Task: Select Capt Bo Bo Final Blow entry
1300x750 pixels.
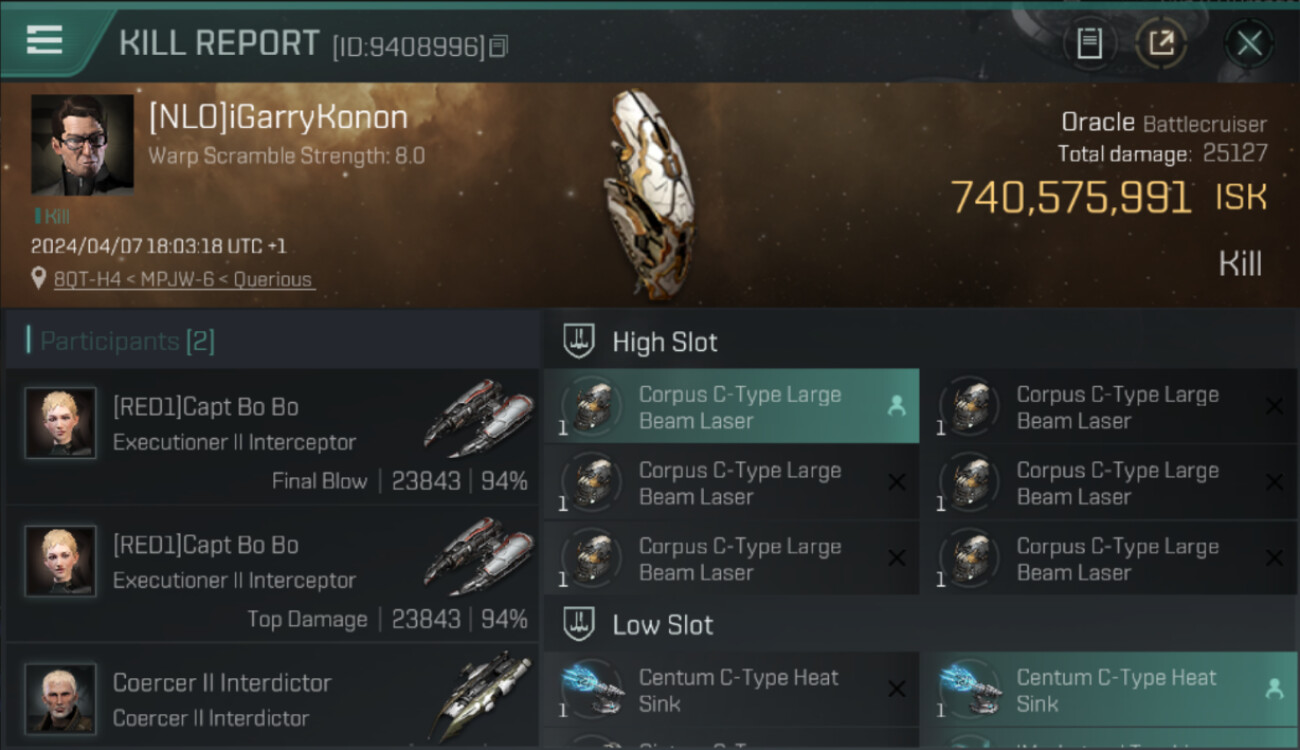Action: (x=272, y=437)
